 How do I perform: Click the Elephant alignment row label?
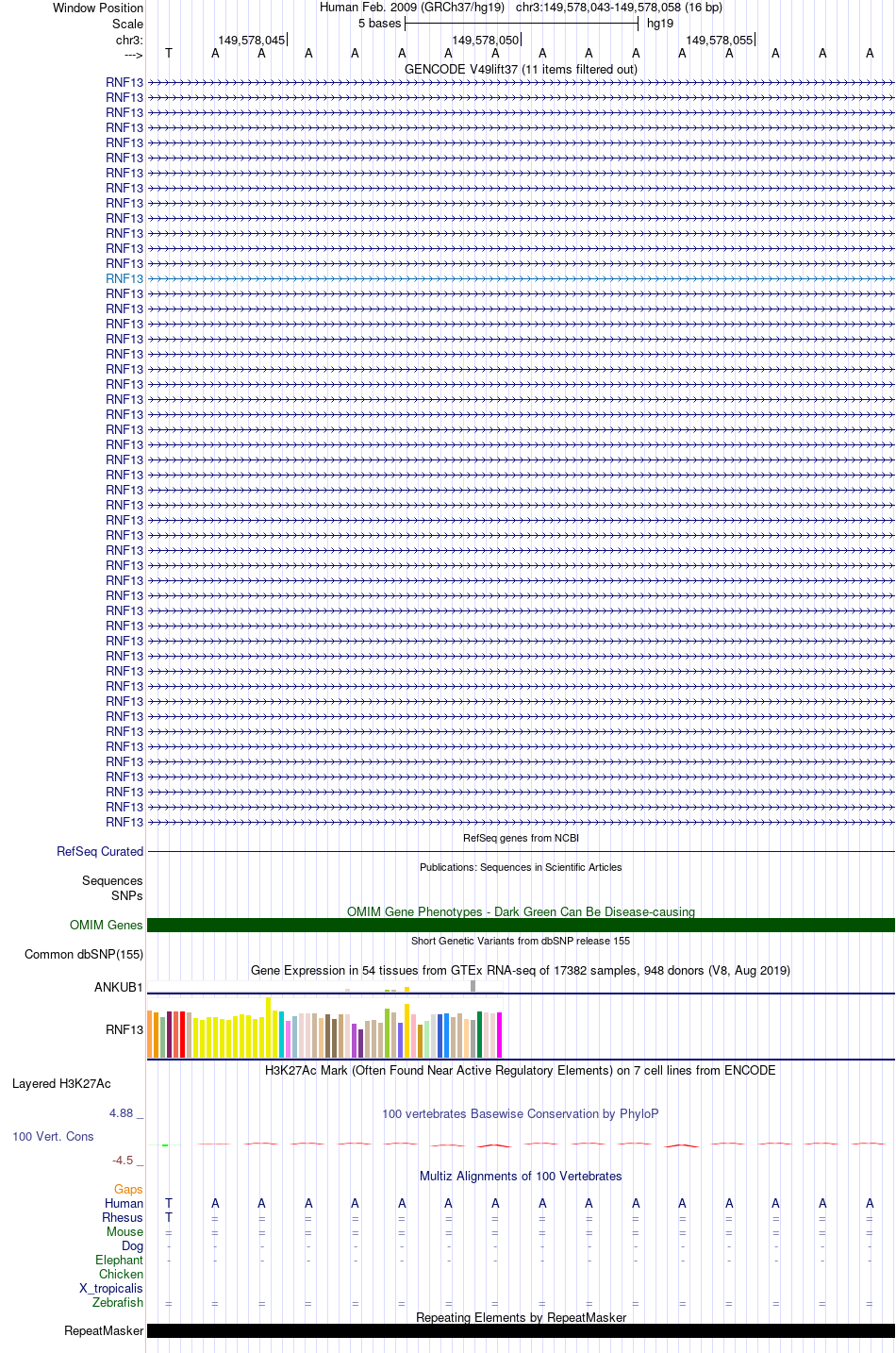coord(119,1260)
